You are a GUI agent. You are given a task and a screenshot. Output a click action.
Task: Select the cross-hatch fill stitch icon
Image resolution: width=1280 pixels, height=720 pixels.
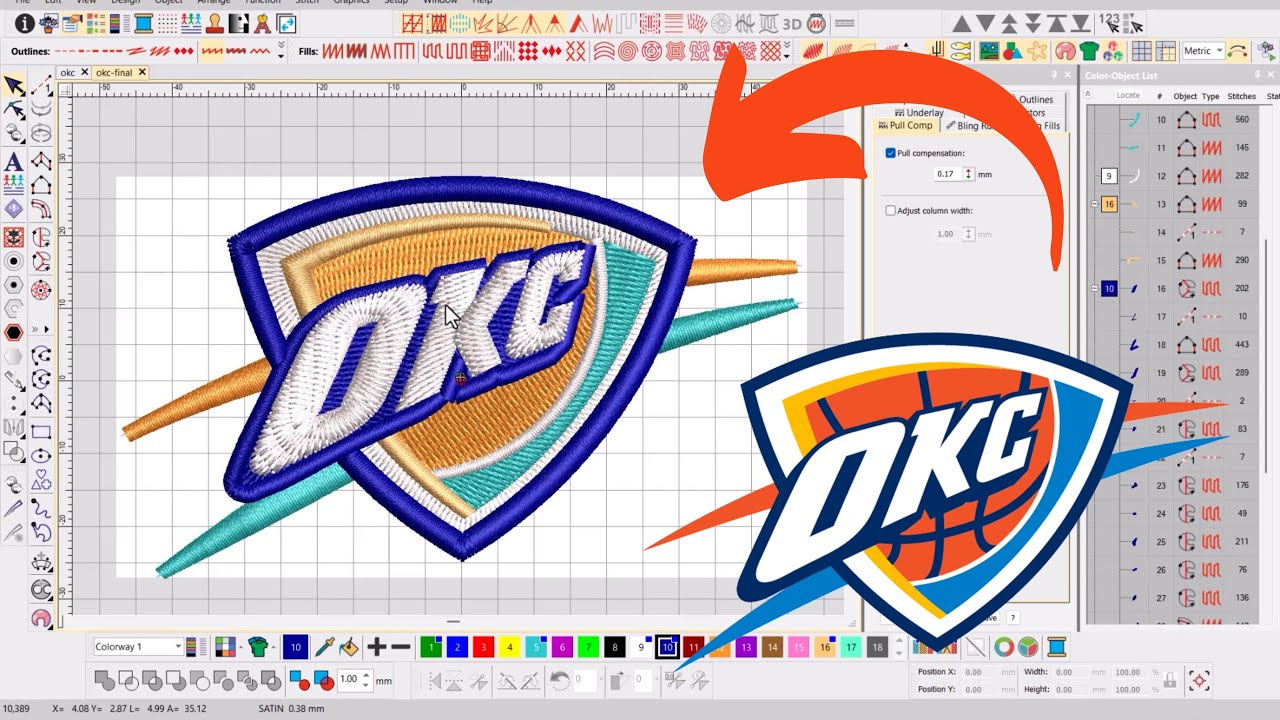click(x=770, y=50)
